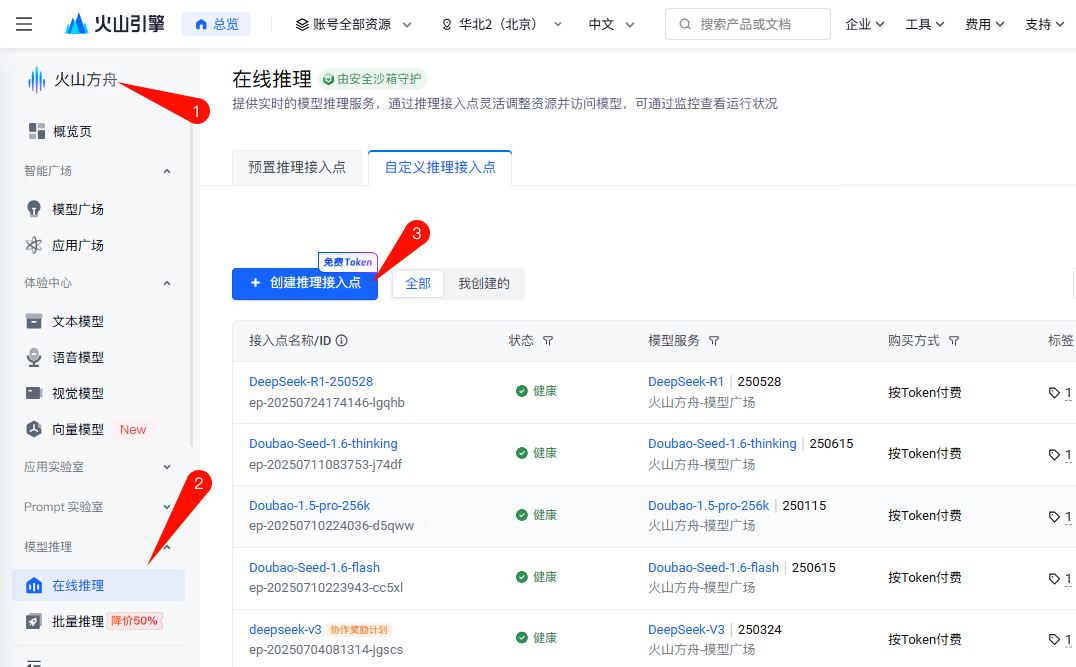Open 视觉模型 experience page
Screen dimensions: 1076x667
click(78, 393)
